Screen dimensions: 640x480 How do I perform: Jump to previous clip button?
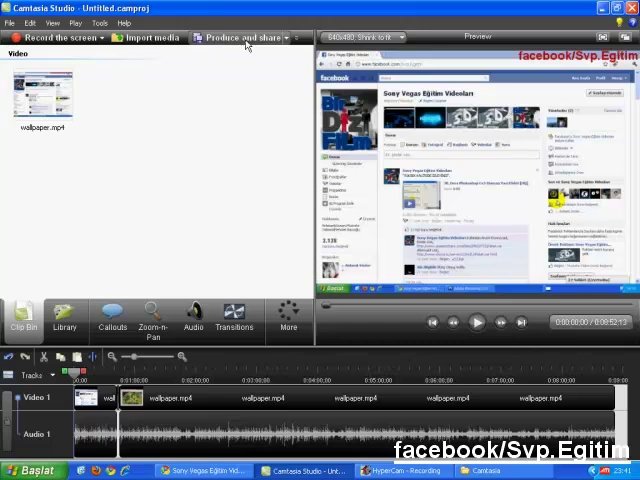pyautogui.click(x=433, y=322)
